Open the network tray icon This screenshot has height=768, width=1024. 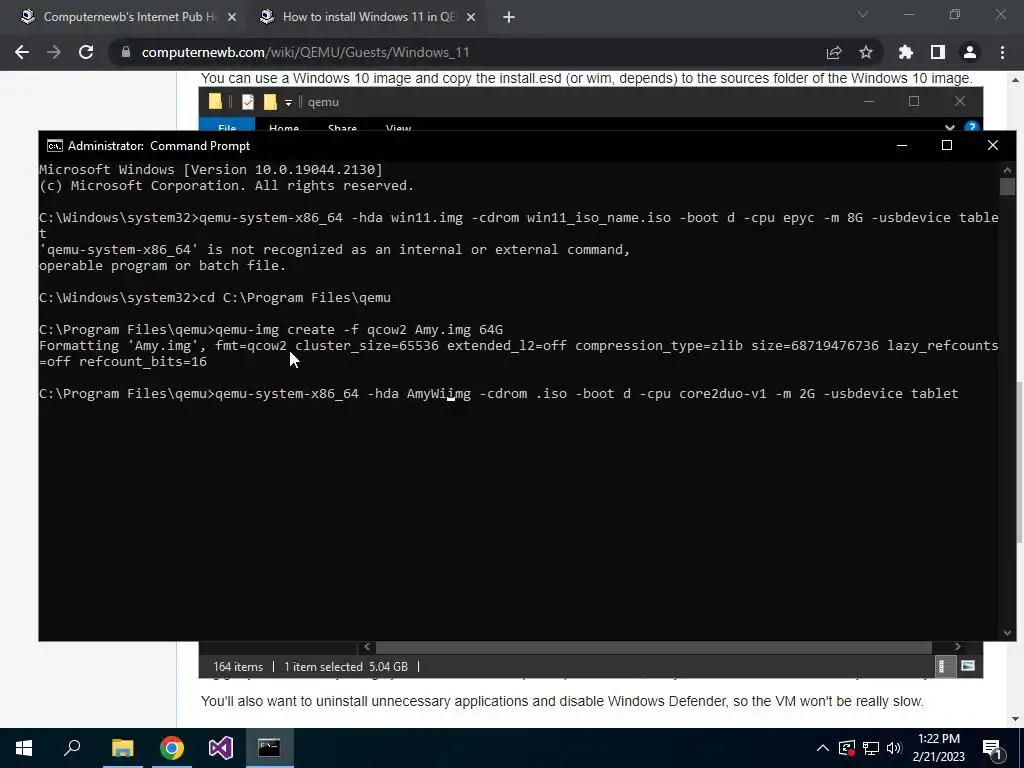pyautogui.click(x=871, y=748)
